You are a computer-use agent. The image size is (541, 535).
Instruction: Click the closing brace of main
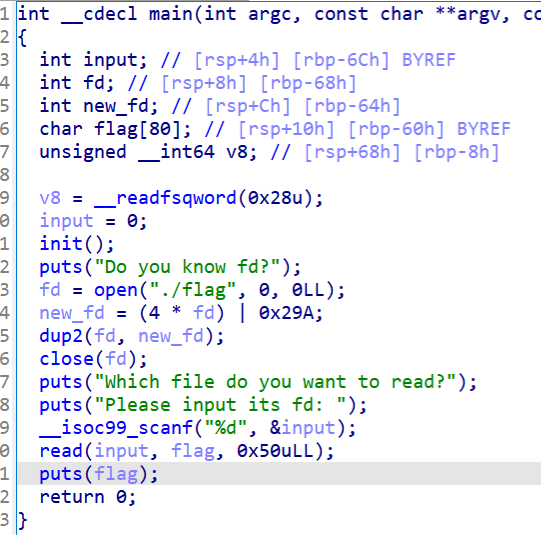click(22, 520)
